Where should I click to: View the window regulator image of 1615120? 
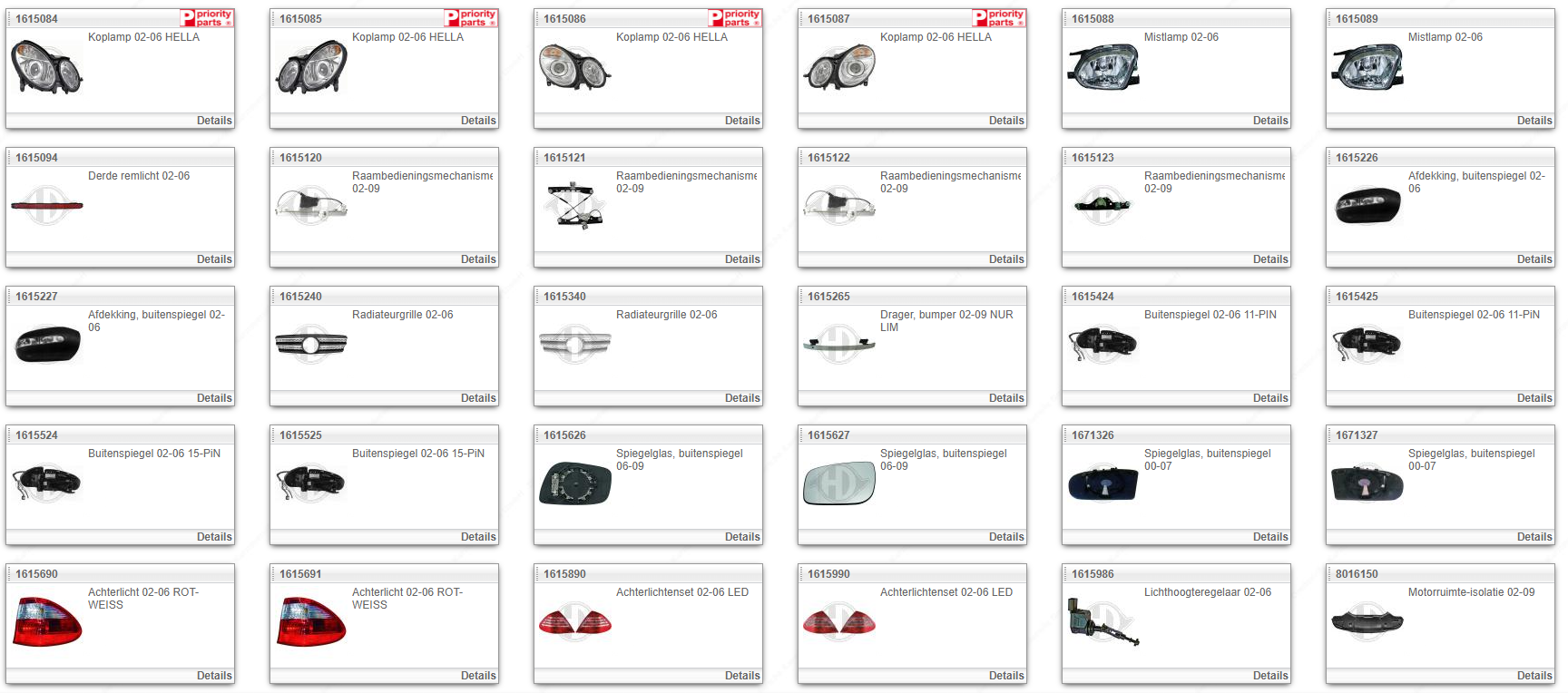tap(311, 206)
